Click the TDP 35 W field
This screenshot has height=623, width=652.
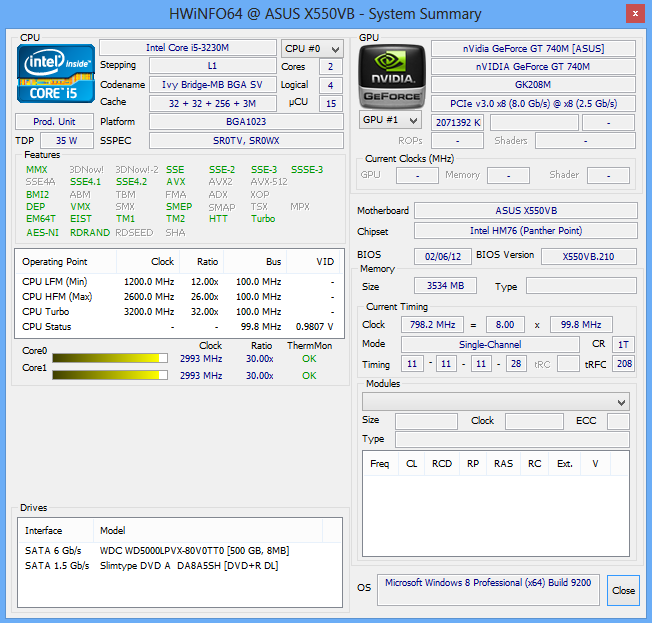67,141
